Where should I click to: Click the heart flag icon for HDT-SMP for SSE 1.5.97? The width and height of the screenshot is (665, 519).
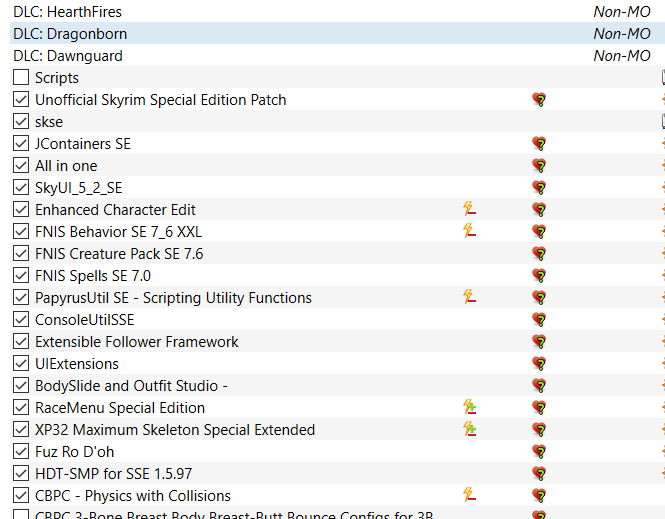pyautogui.click(x=539, y=474)
